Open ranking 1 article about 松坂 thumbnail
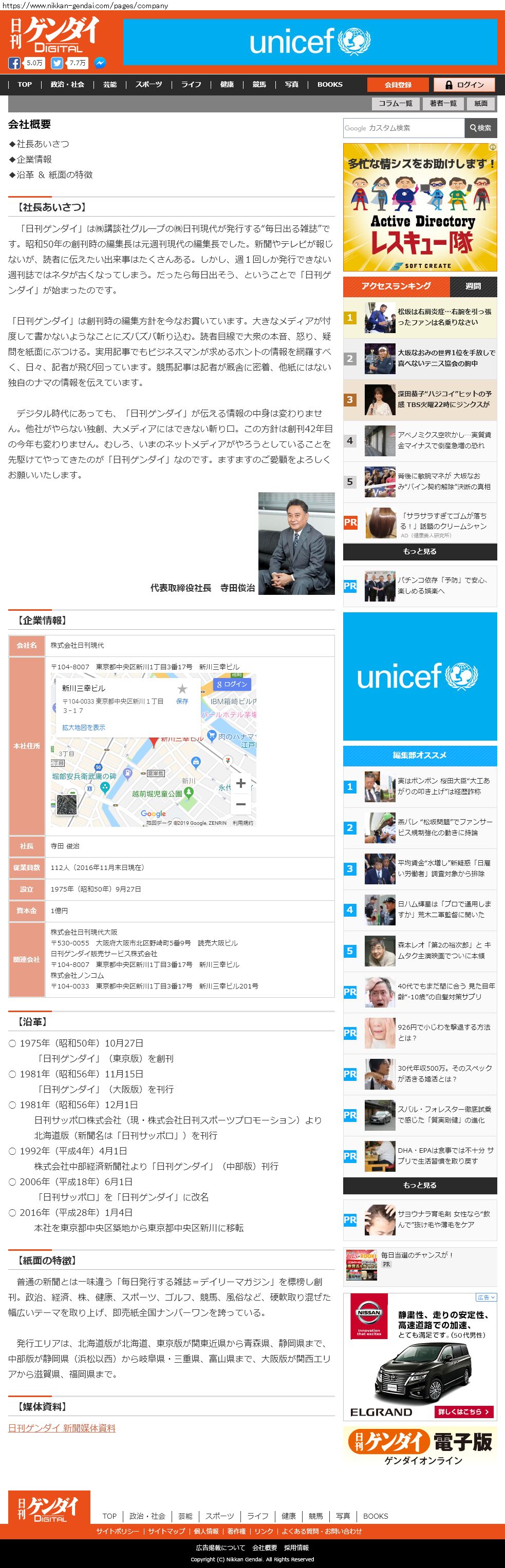This screenshot has height=1568, width=505. [380, 318]
